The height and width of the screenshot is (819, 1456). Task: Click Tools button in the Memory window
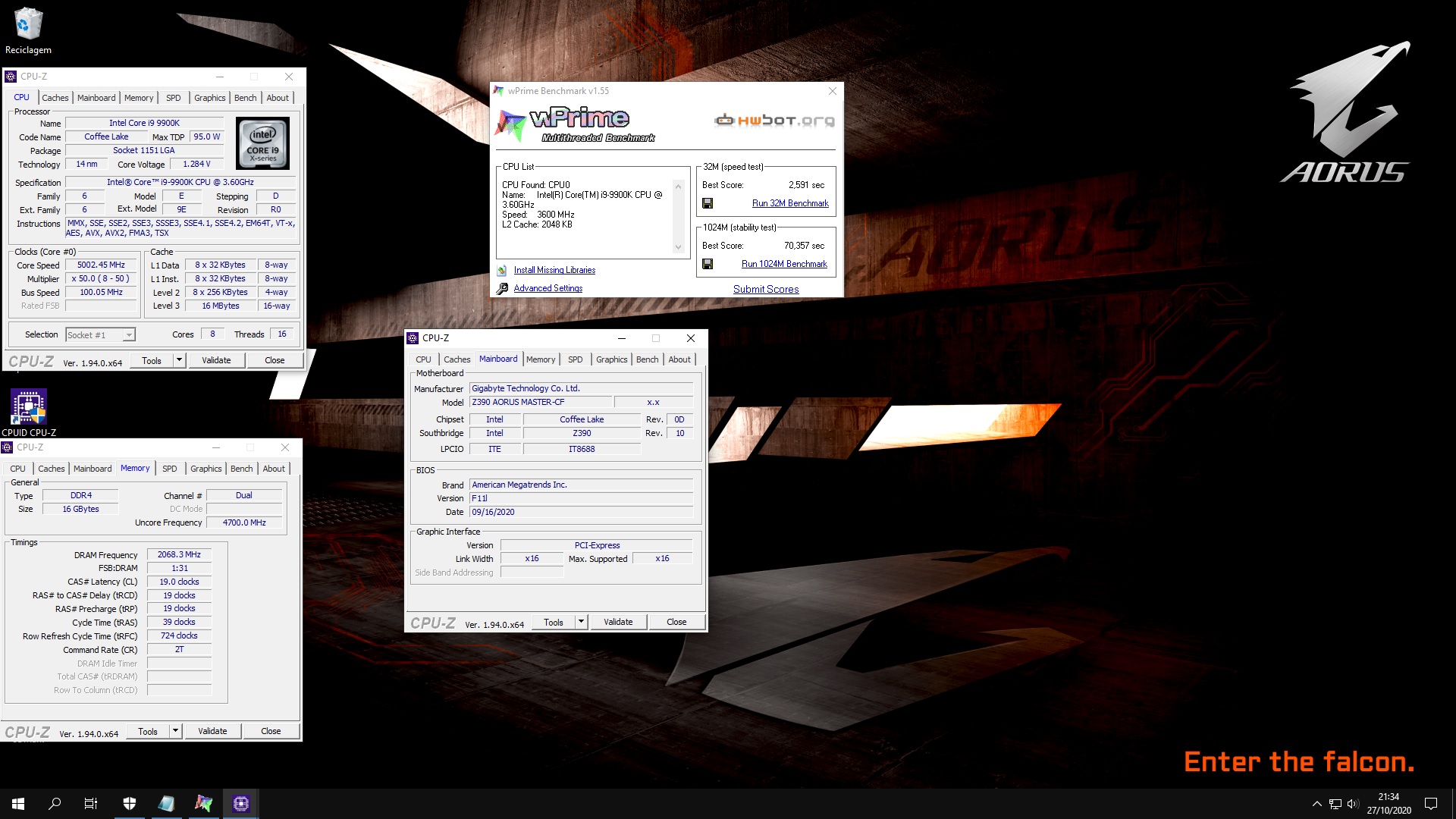[148, 731]
